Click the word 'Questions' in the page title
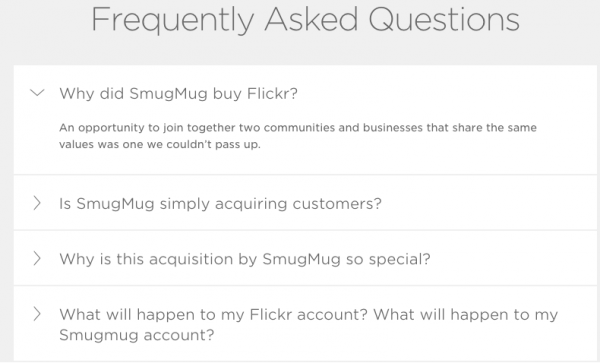 click(x=444, y=19)
